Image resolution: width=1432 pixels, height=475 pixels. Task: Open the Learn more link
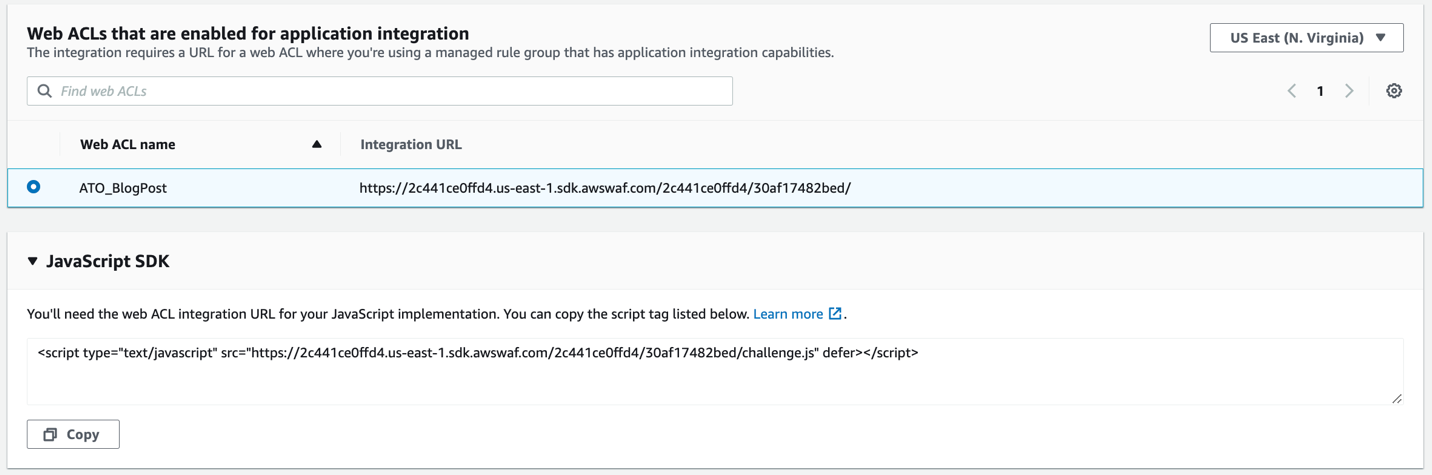[x=787, y=314]
